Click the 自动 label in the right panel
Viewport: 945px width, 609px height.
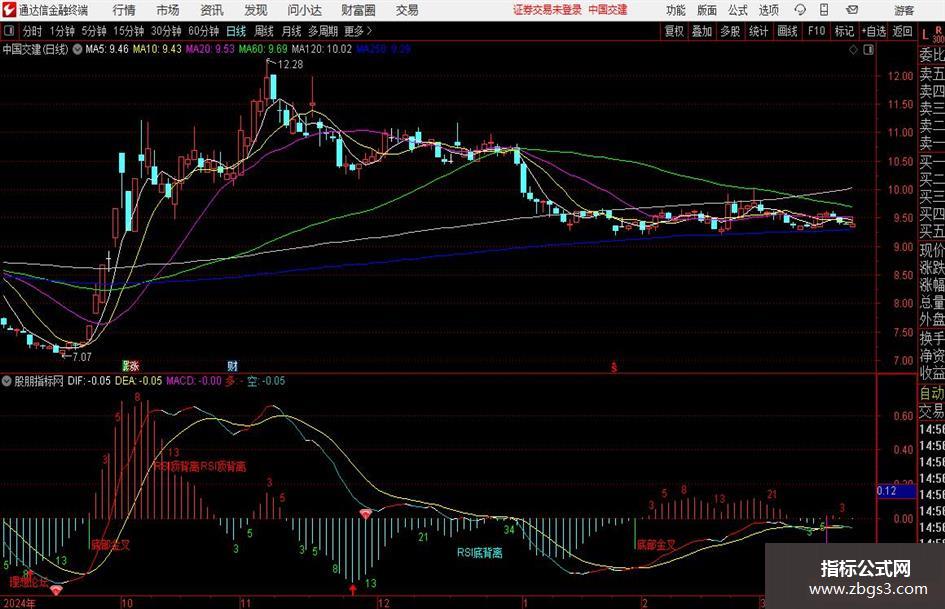pyautogui.click(x=932, y=393)
